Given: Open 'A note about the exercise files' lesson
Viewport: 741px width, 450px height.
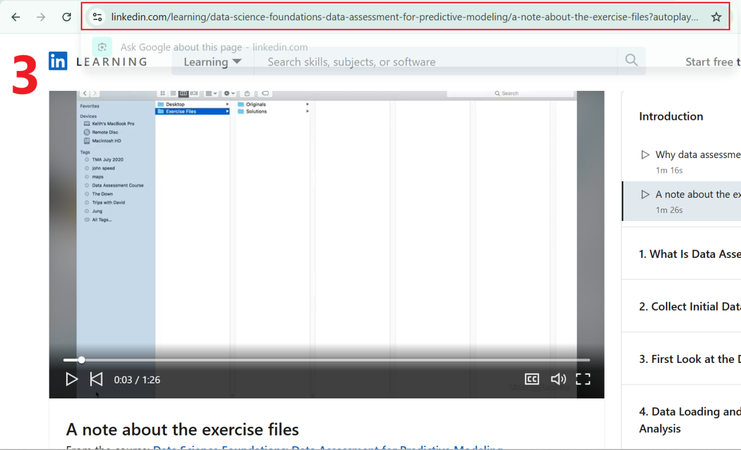Looking at the screenshot, I should tap(682, 201).
